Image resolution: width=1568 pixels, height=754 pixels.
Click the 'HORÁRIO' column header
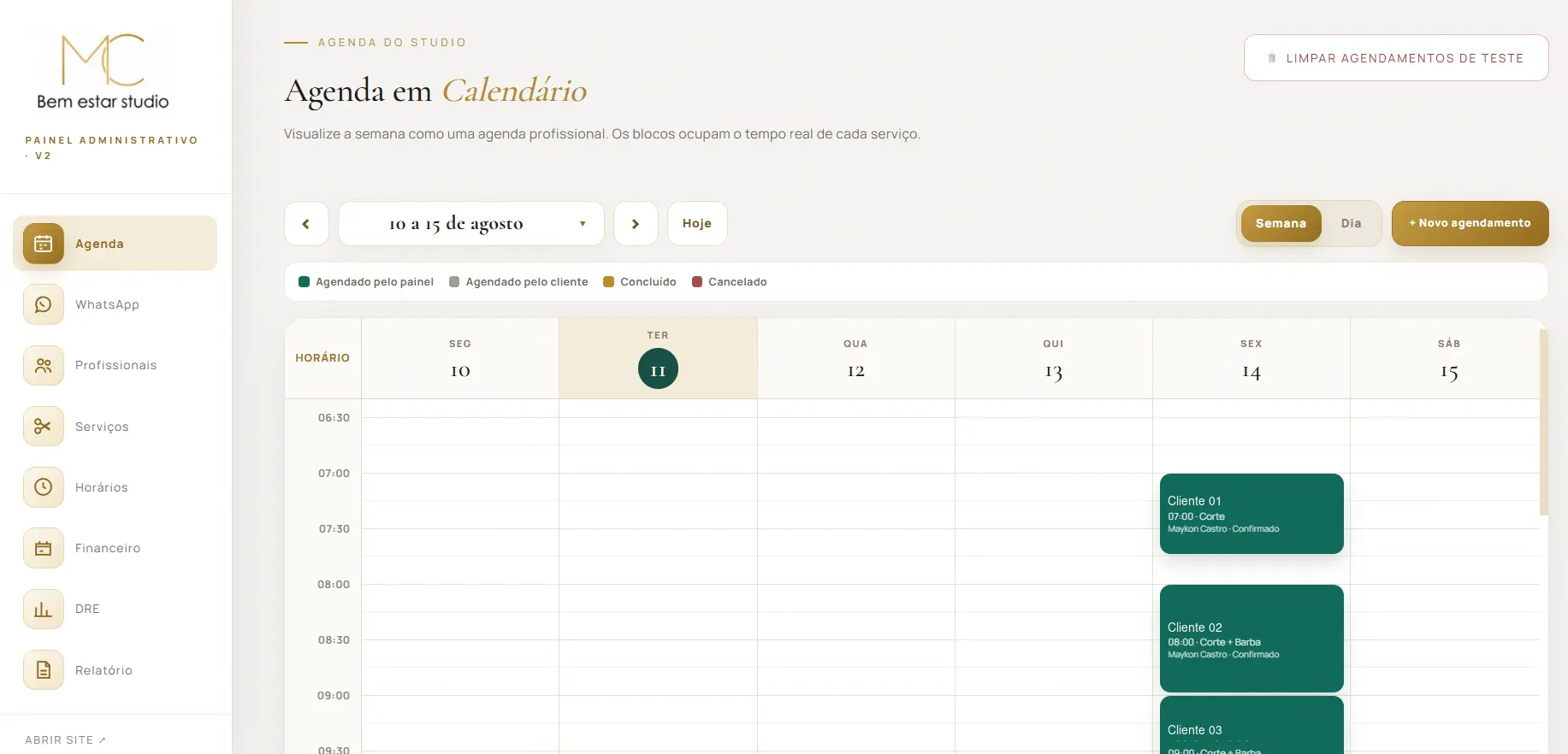click(x=322, y=358)
